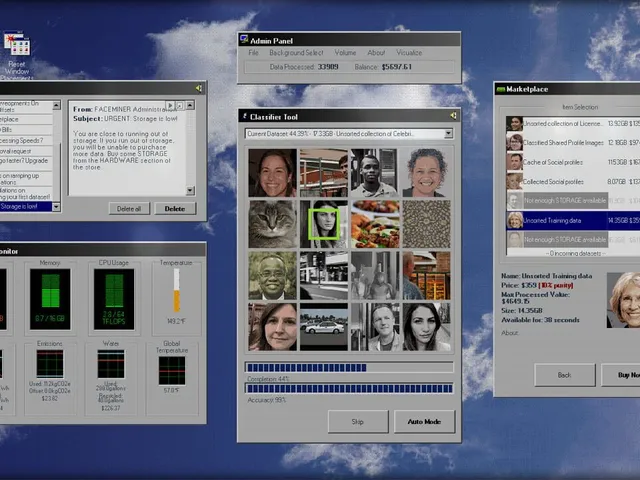Click the message pane scroll-down arrow

(190, 190)
